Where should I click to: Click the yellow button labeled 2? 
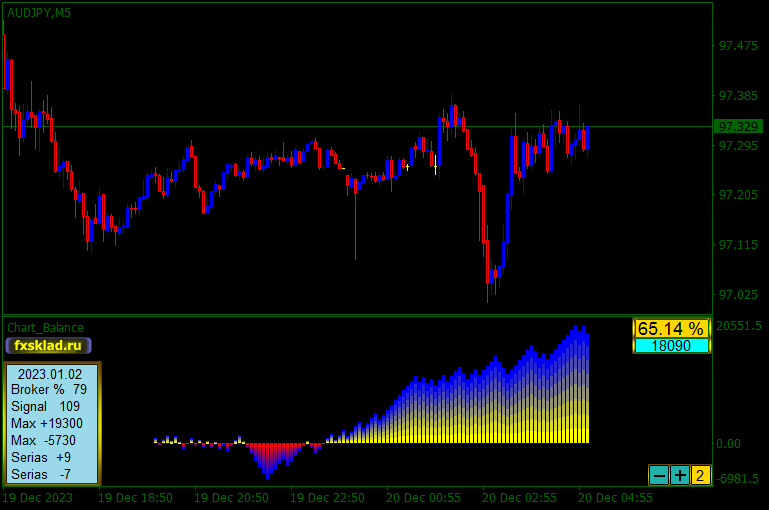[x=700, y=475]
